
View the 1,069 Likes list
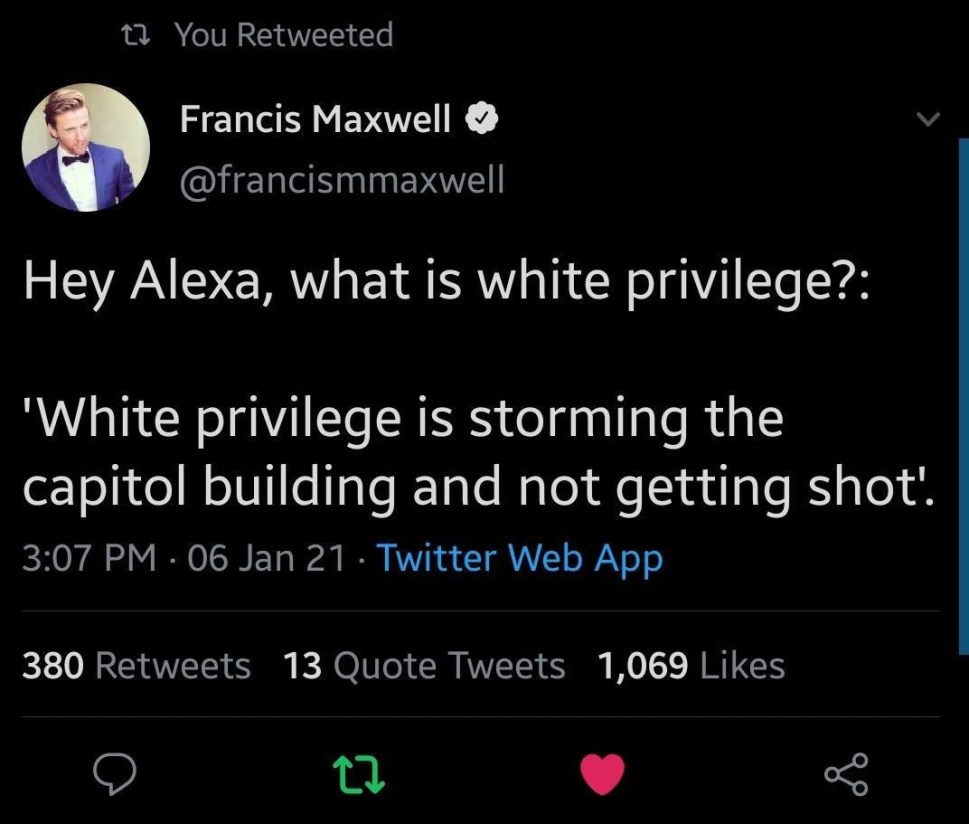click(x=691, y=665)
